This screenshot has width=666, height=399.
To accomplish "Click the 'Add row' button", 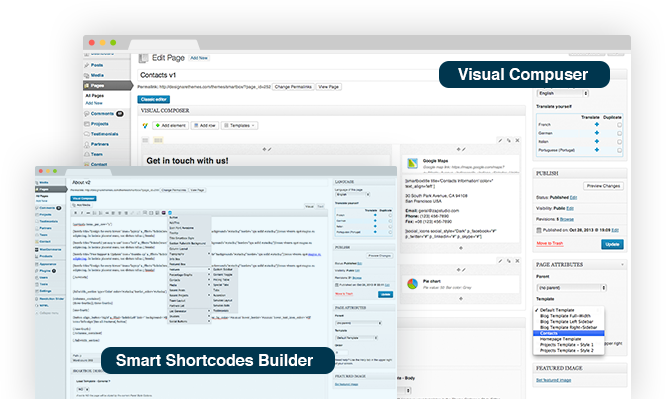I will click(205, 126).
